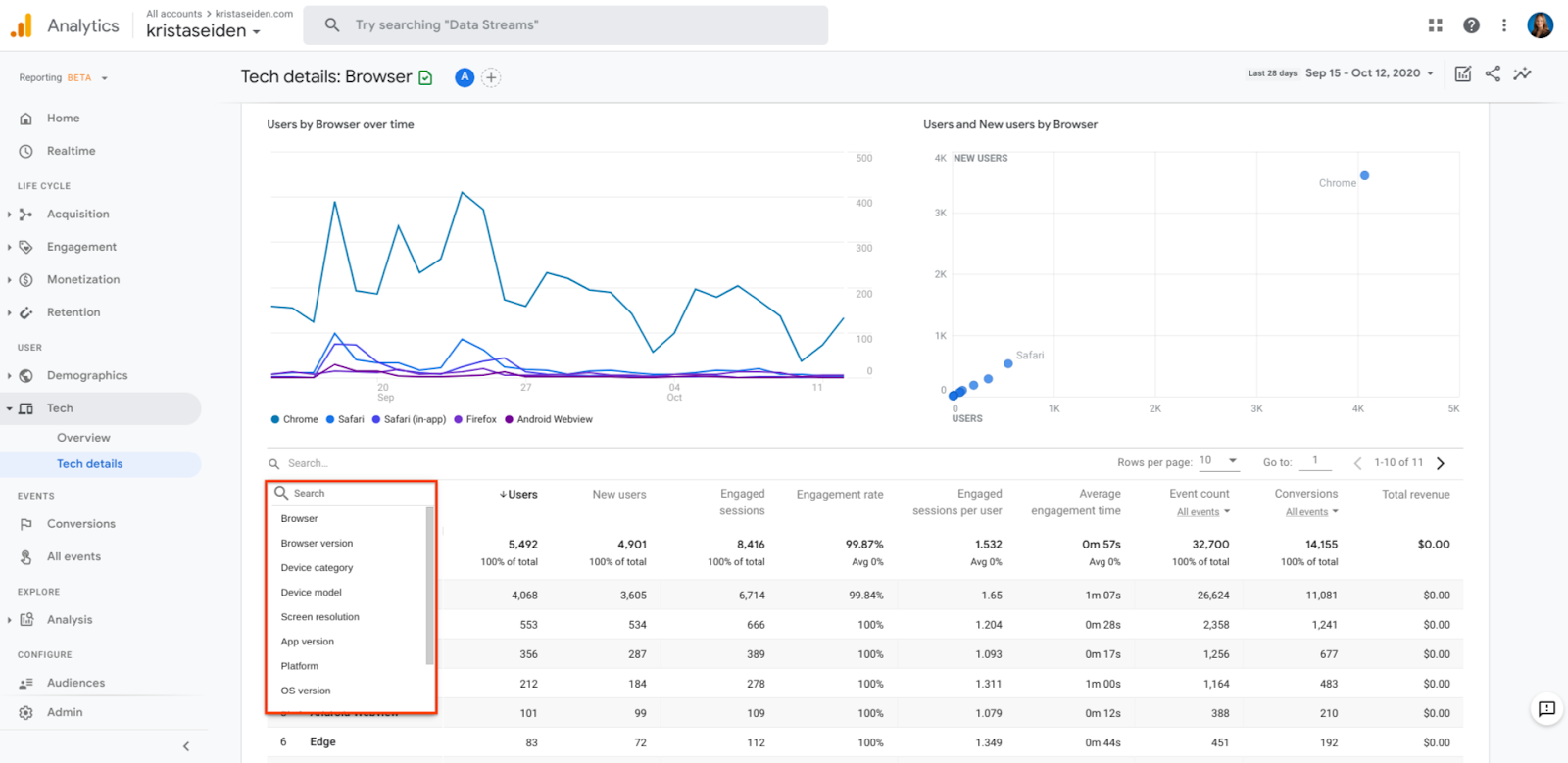This screenshot has height=763, width=1568.
Task: Open the Insights sparkline icon
Action: tap(1522, 73)
